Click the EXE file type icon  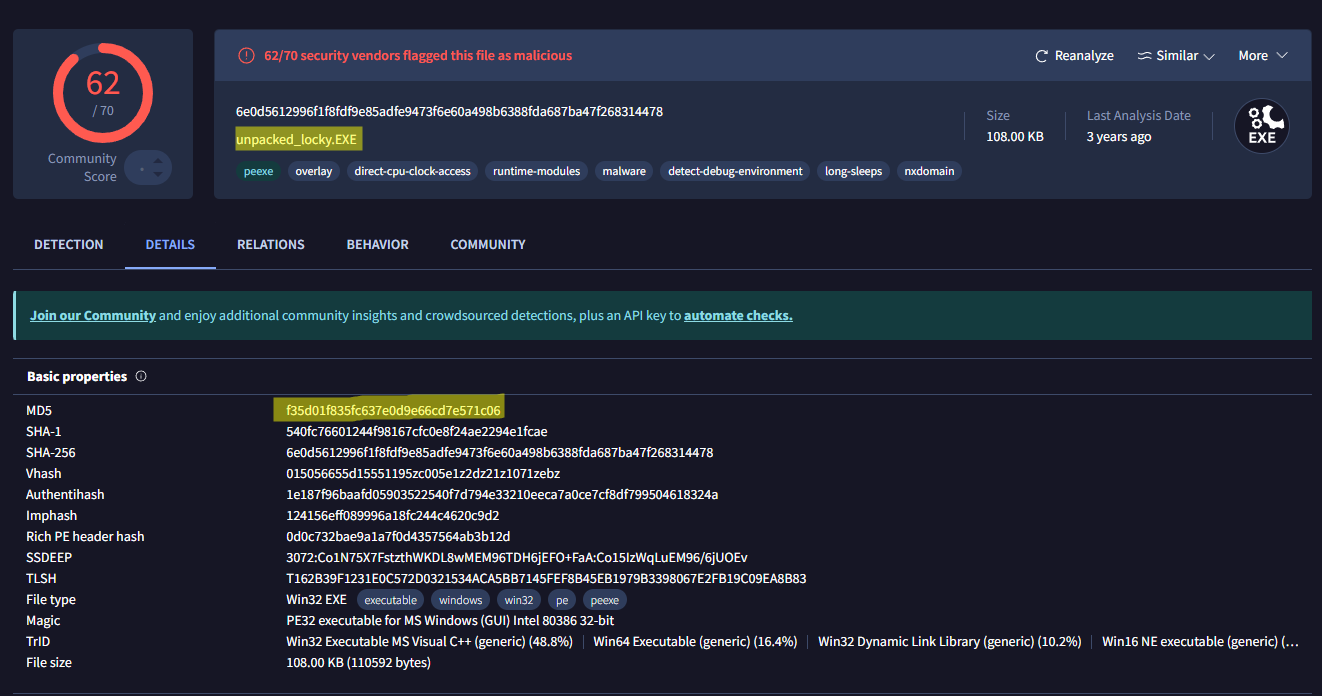click(1261, 127)
